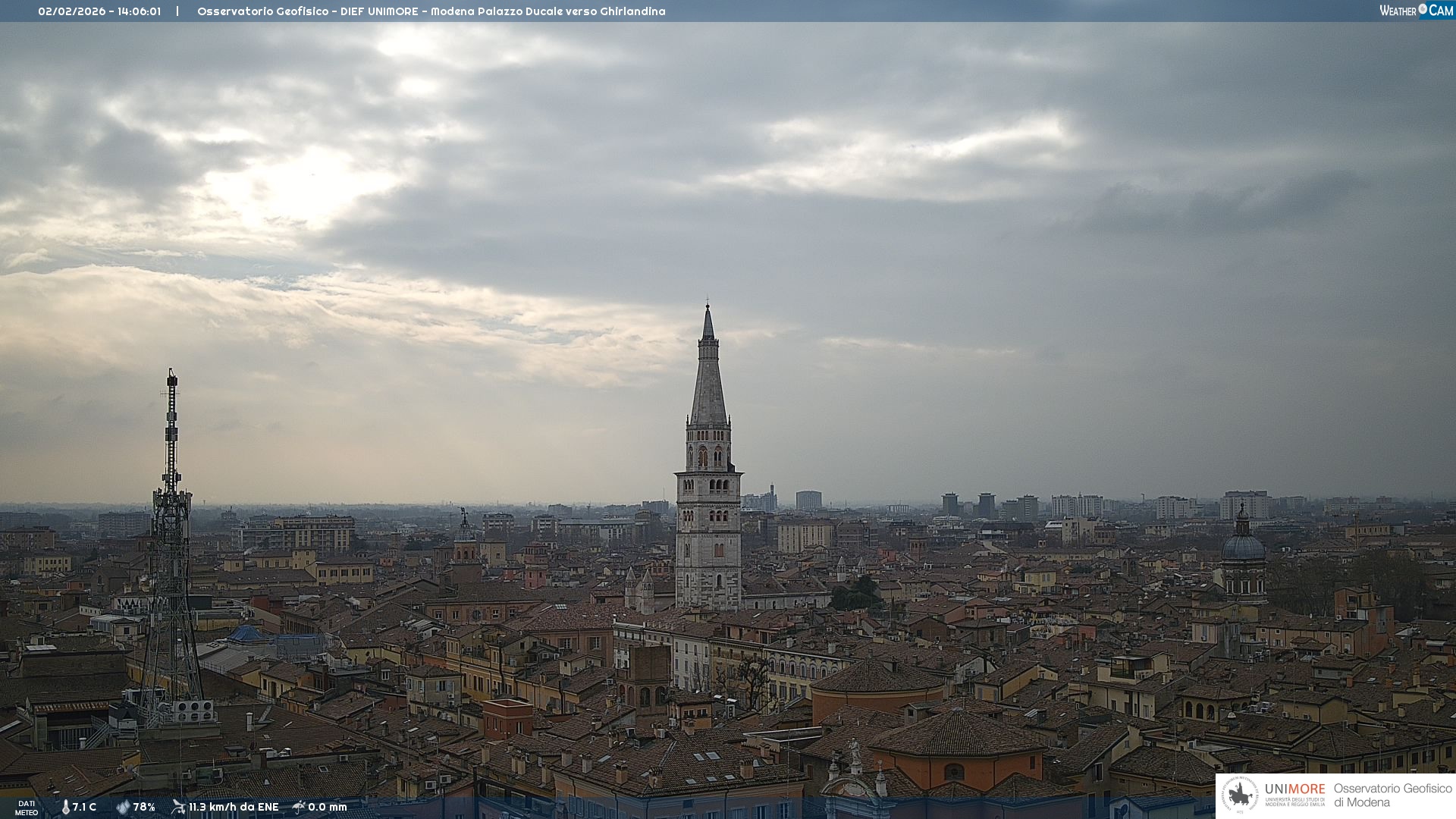
Task: Click the UNIMORE university crest emblem
Action: tap(1239, 795)
